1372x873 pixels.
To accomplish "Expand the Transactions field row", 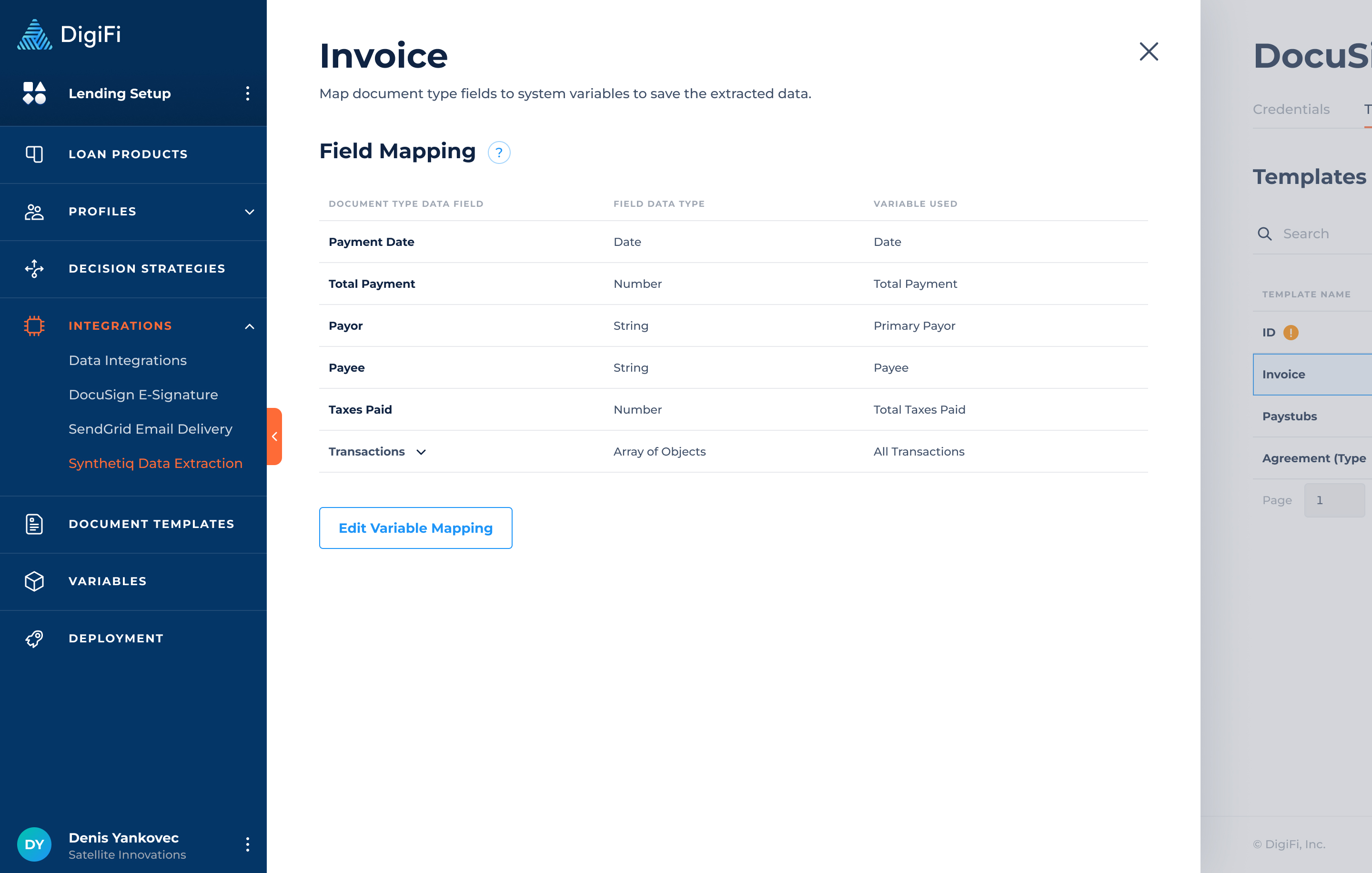I will (x=421, y=452).
